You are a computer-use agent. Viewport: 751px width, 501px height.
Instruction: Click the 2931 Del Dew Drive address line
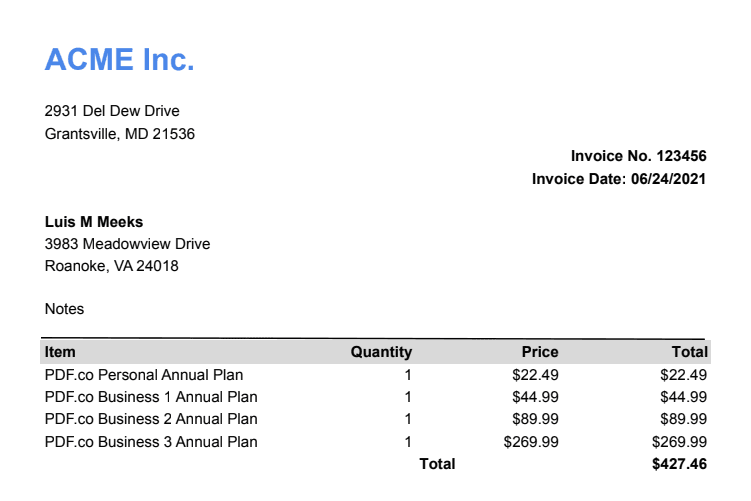click(x=112, y=111)
